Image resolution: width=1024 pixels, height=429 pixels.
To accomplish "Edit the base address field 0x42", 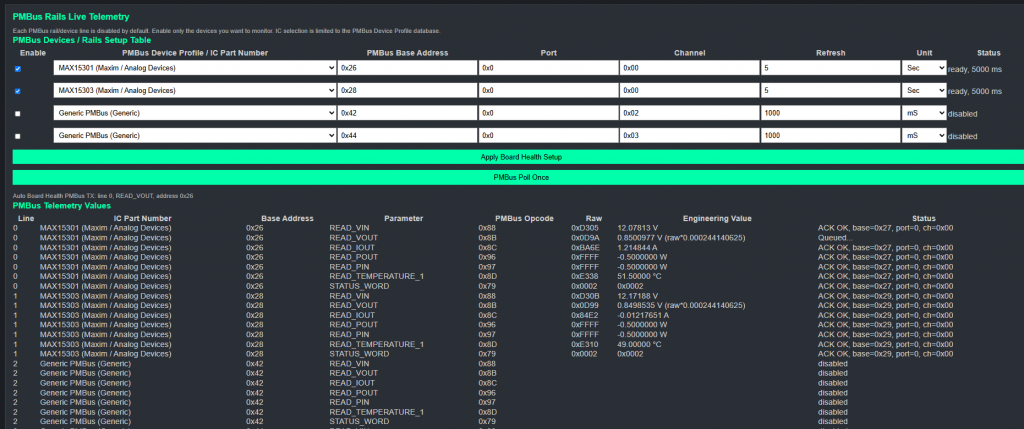I will coord(408,113).
